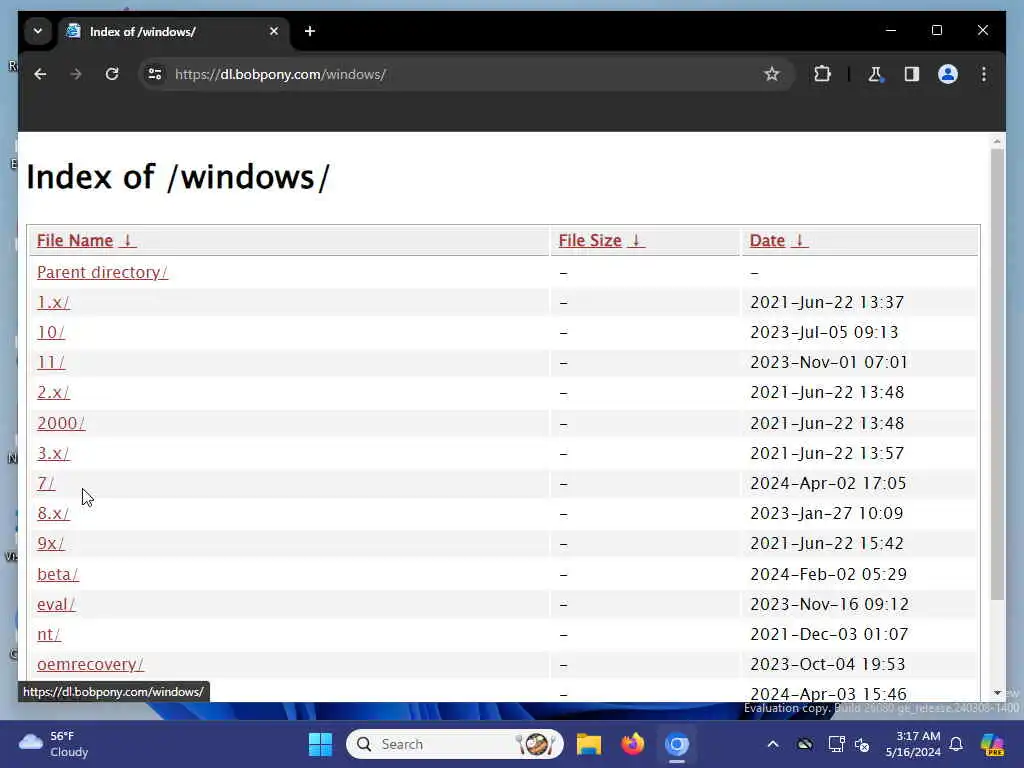The width and height of the screenshot is (1024, 768).
Task: Go back to the previous page
Action: point(40,74)
